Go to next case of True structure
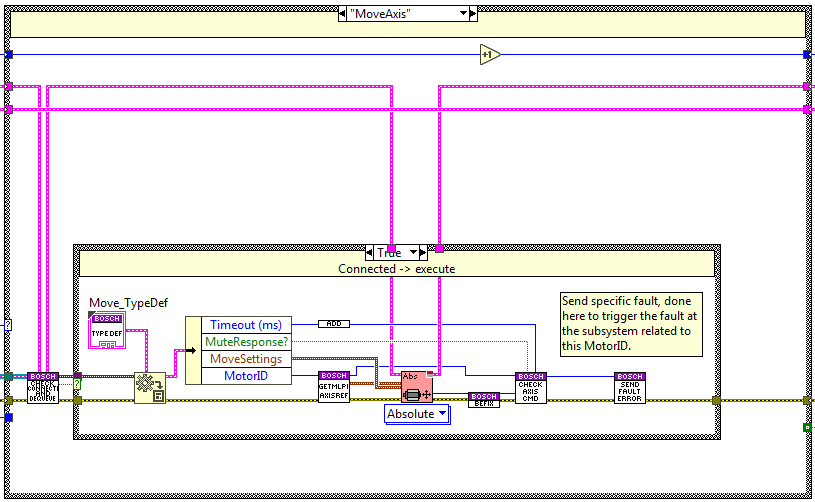The height and width of the screenshot is (502, 815). 423,253
